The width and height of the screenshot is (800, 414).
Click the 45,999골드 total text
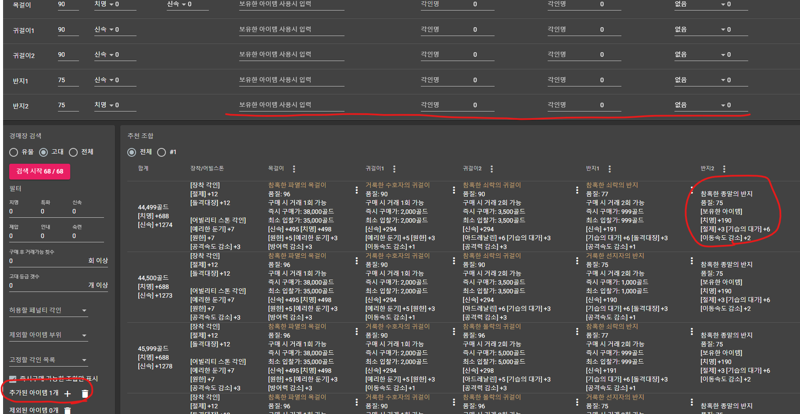[x=154, y=349]
